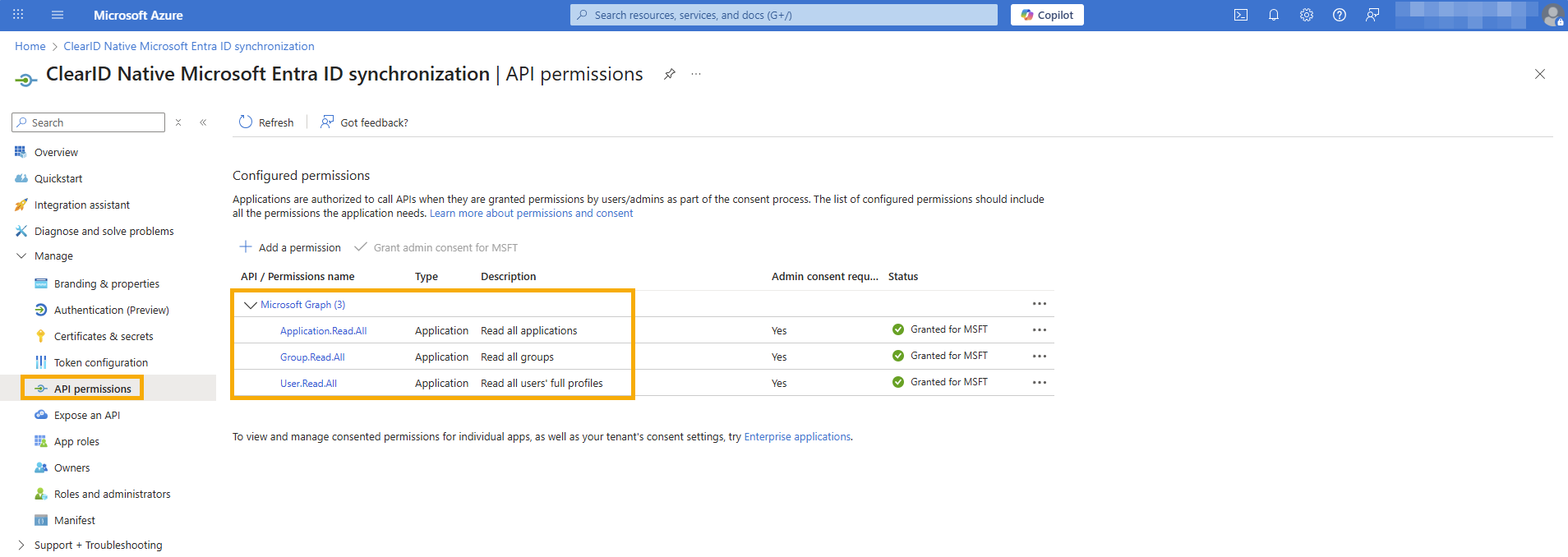Image resolution: width=1568 pixels, height=557 pixels.
Task: Click the API / Permissions name column header
Action: pos(297,276)
